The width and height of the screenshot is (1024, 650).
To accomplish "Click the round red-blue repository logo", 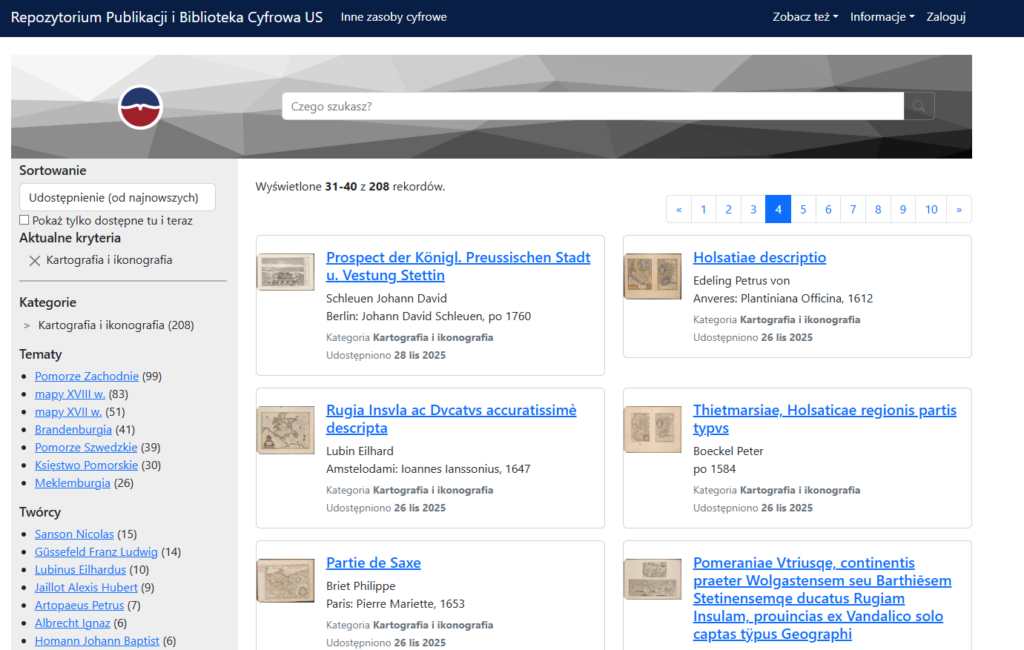I will [x=140, y=107].
